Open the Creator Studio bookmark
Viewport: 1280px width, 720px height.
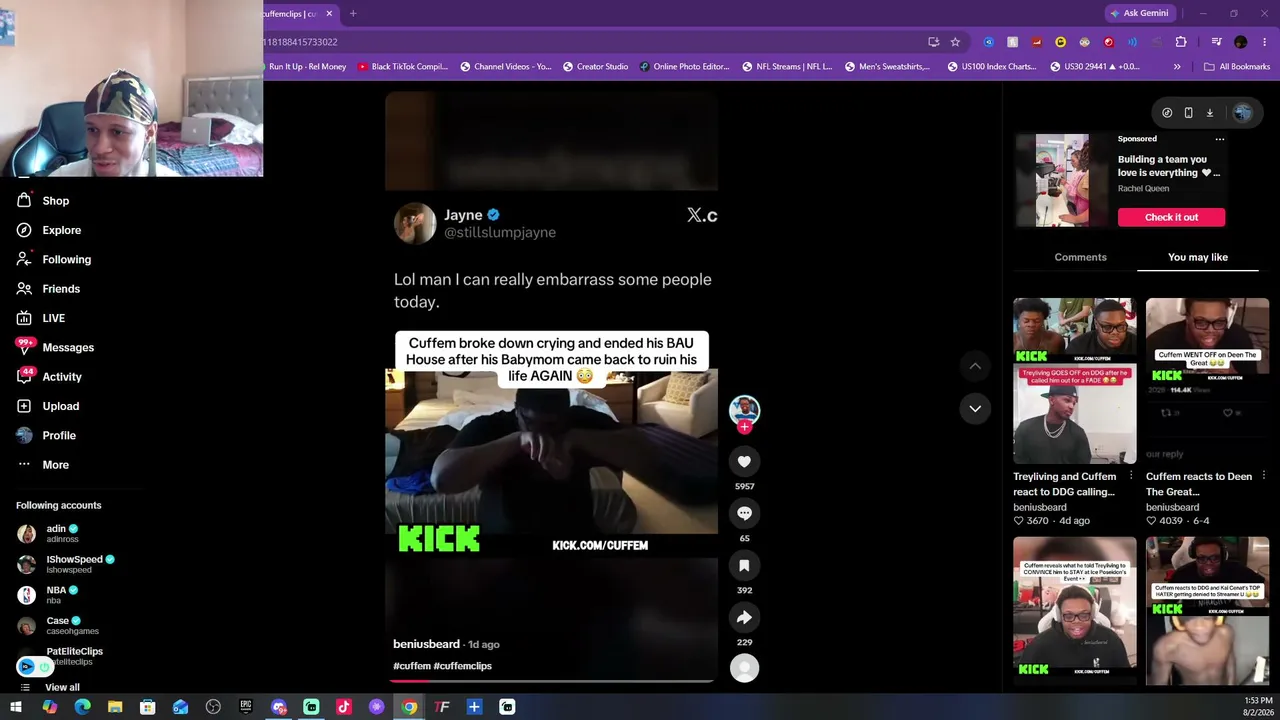click(x=595, y=67)
